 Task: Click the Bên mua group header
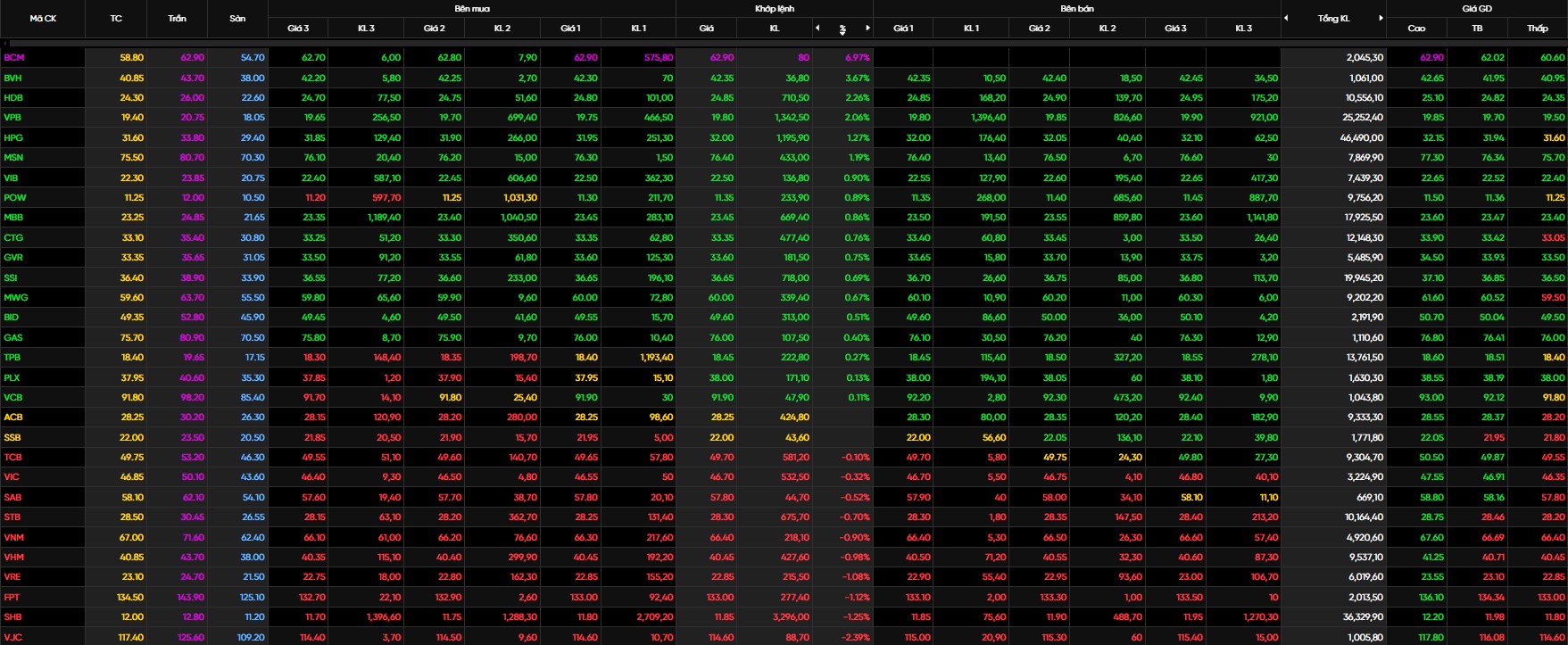tap(471, 8)
